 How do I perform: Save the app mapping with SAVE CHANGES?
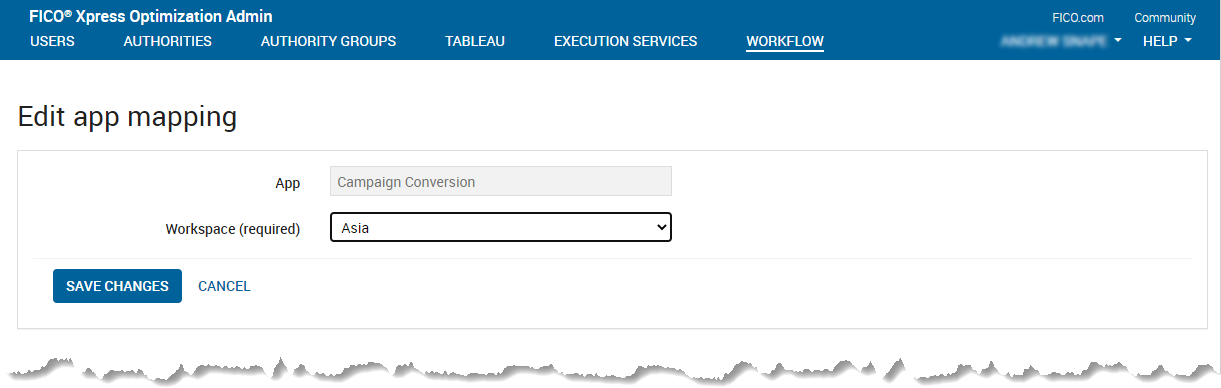point(117,286)
